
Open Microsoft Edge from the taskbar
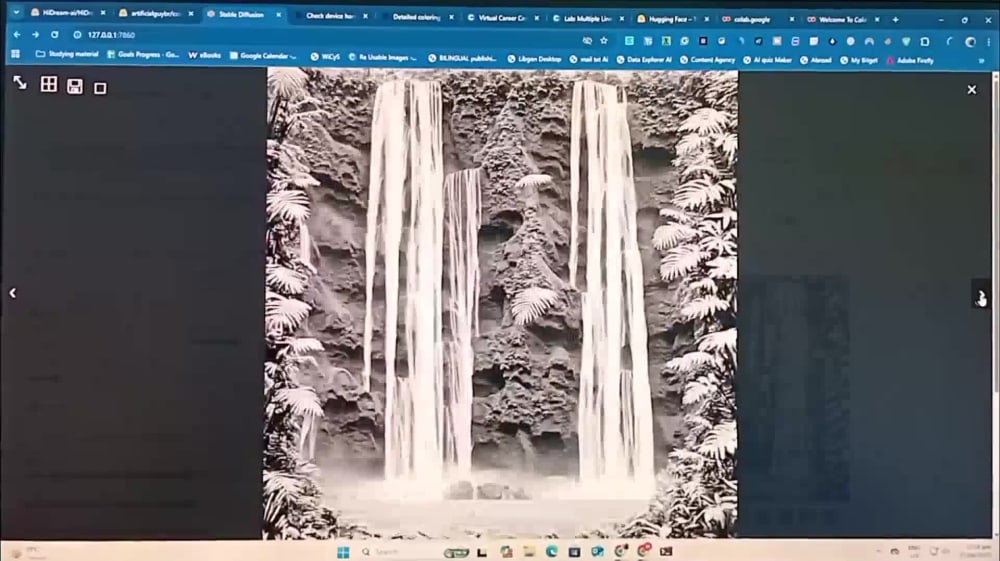point(551,551)
